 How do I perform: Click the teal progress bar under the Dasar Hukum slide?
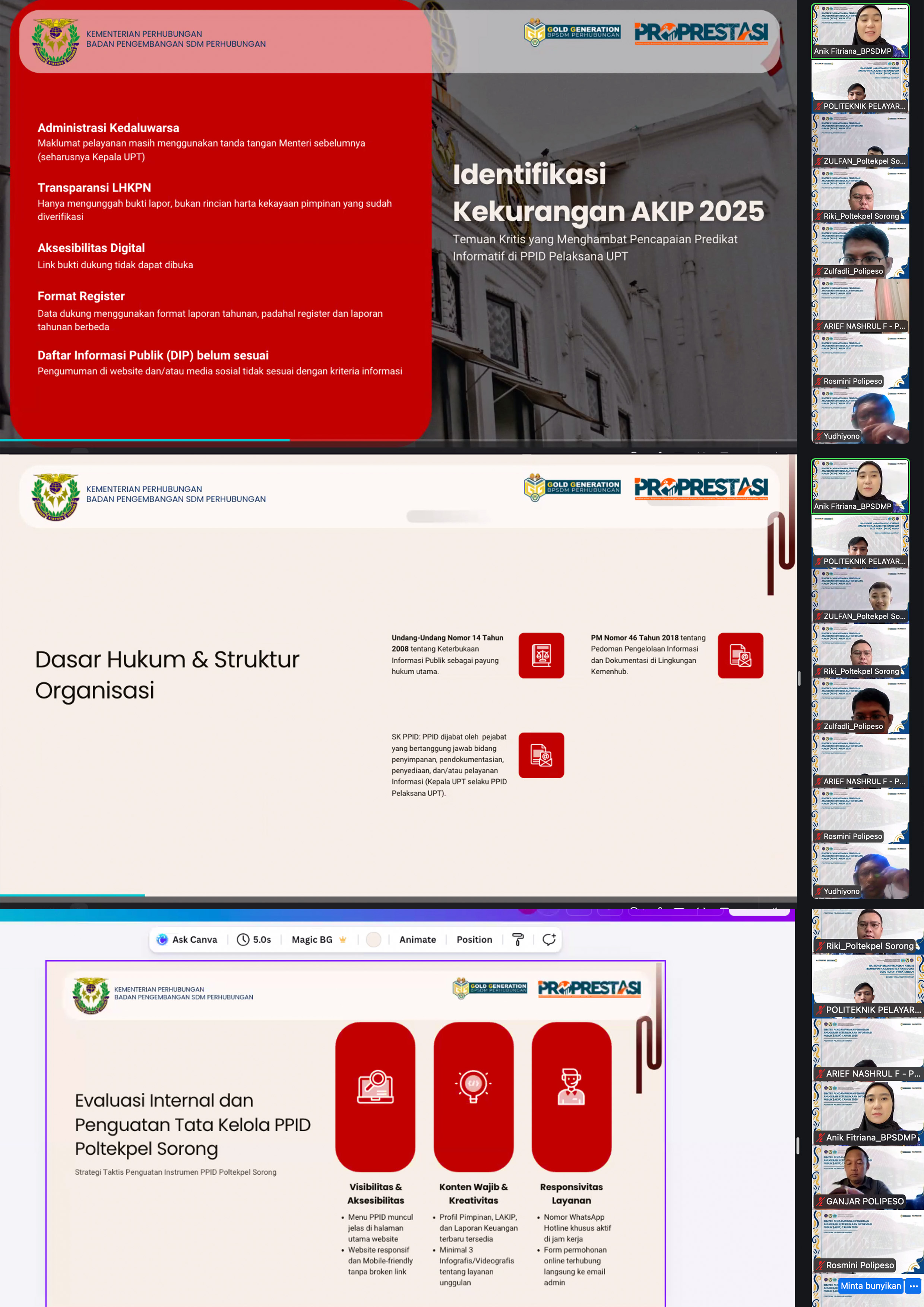[x=72, y=895]
